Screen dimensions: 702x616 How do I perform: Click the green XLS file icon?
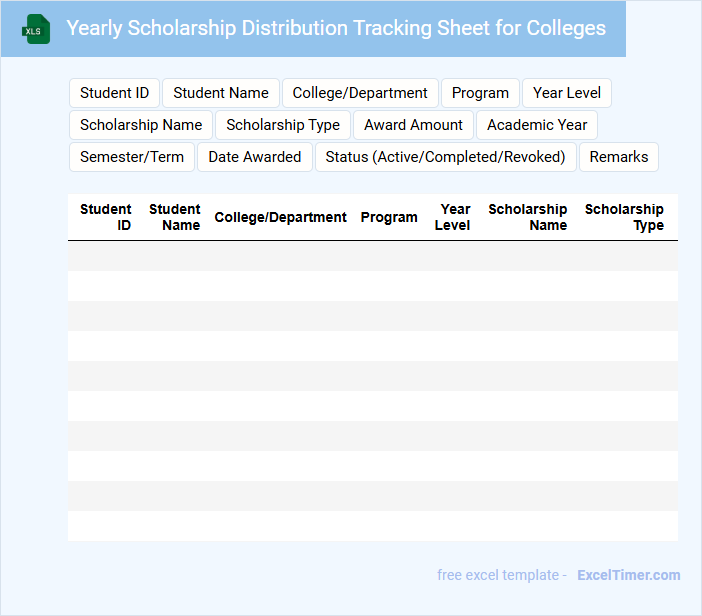tap(37, 29)
